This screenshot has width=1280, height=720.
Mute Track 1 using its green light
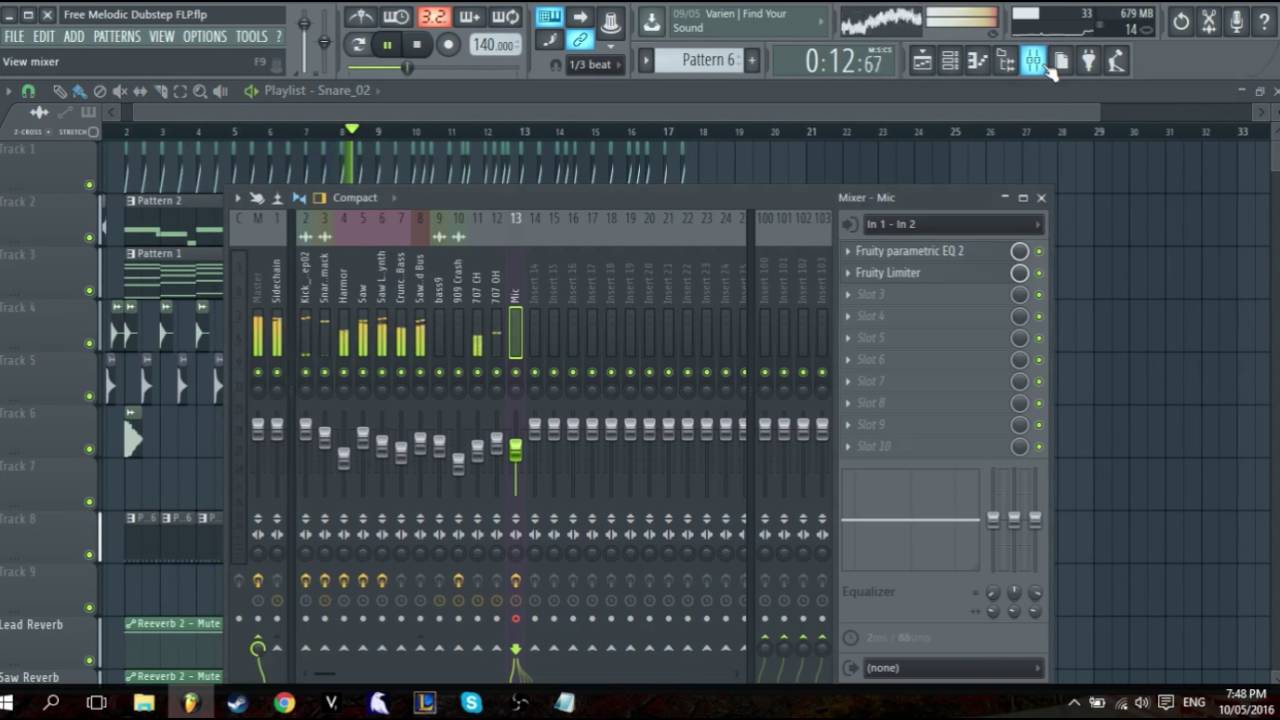pos(89,185)
